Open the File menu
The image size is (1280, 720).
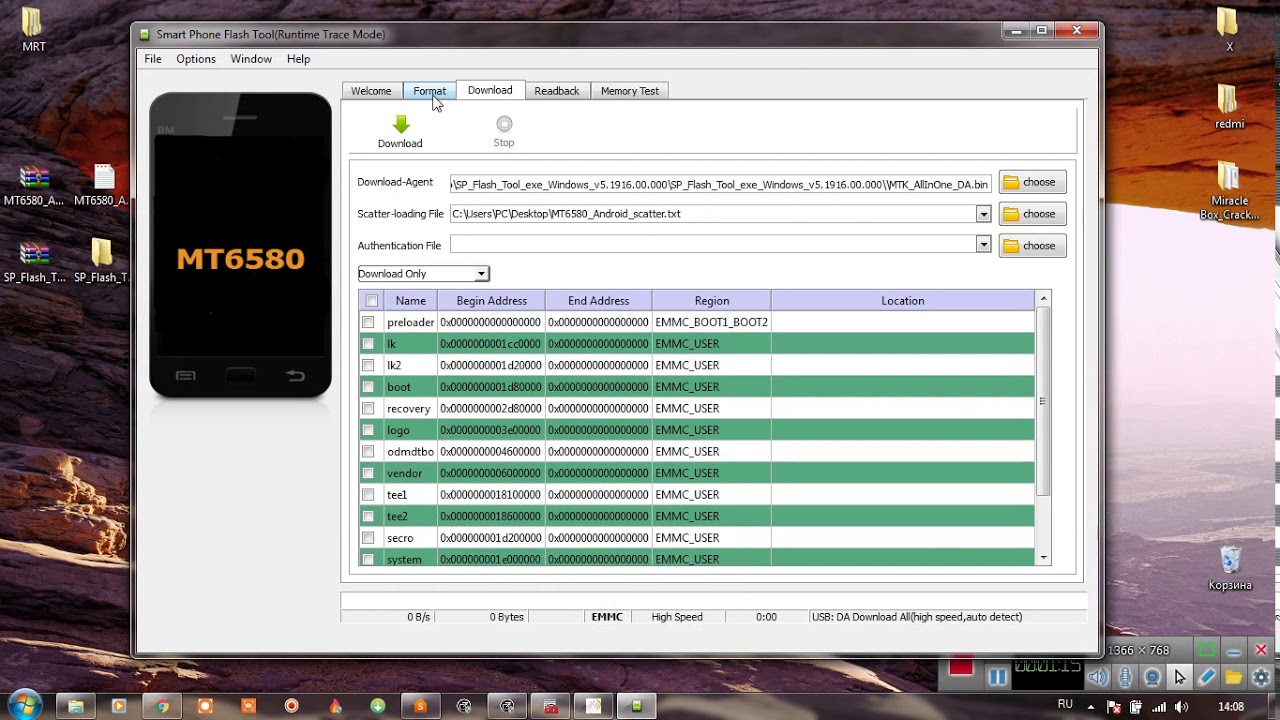click(153, 59)
